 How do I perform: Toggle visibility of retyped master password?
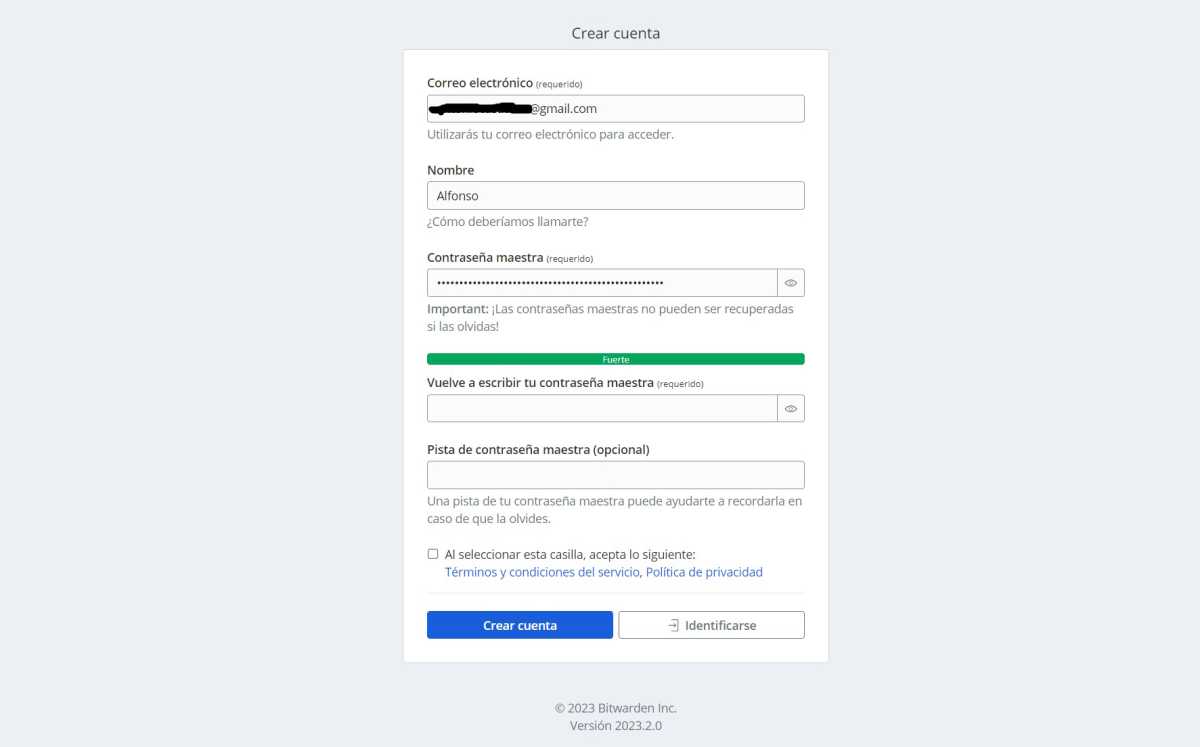pos(791,408)
